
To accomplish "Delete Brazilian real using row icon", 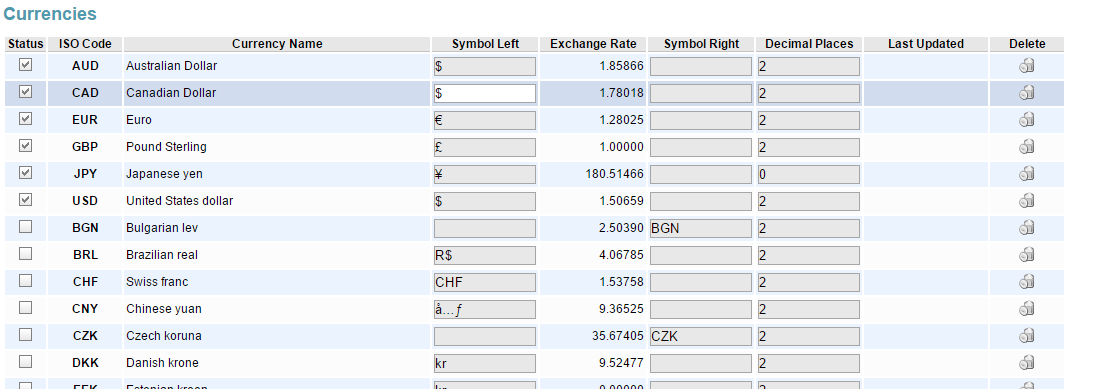I will [1026, 254].
